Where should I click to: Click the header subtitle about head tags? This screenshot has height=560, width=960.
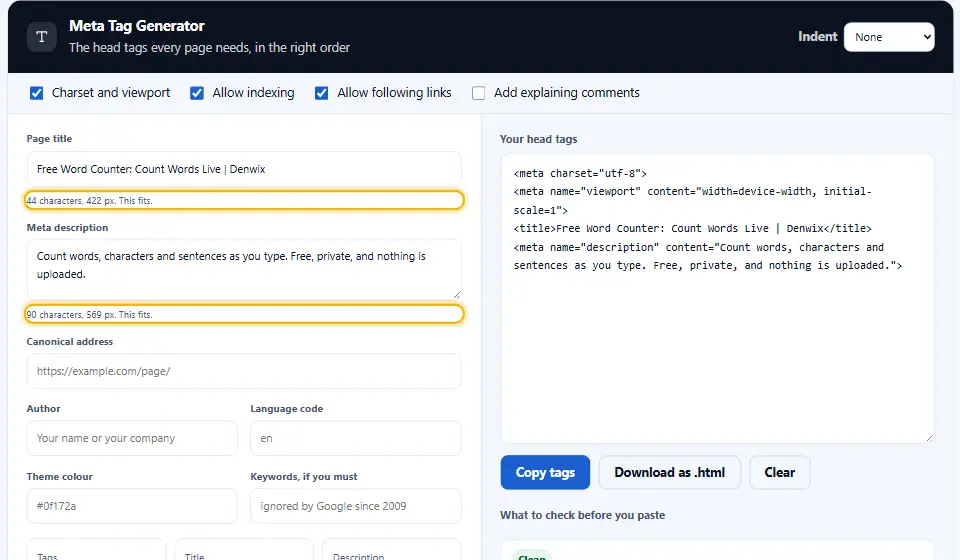click(x=209, y=48)
